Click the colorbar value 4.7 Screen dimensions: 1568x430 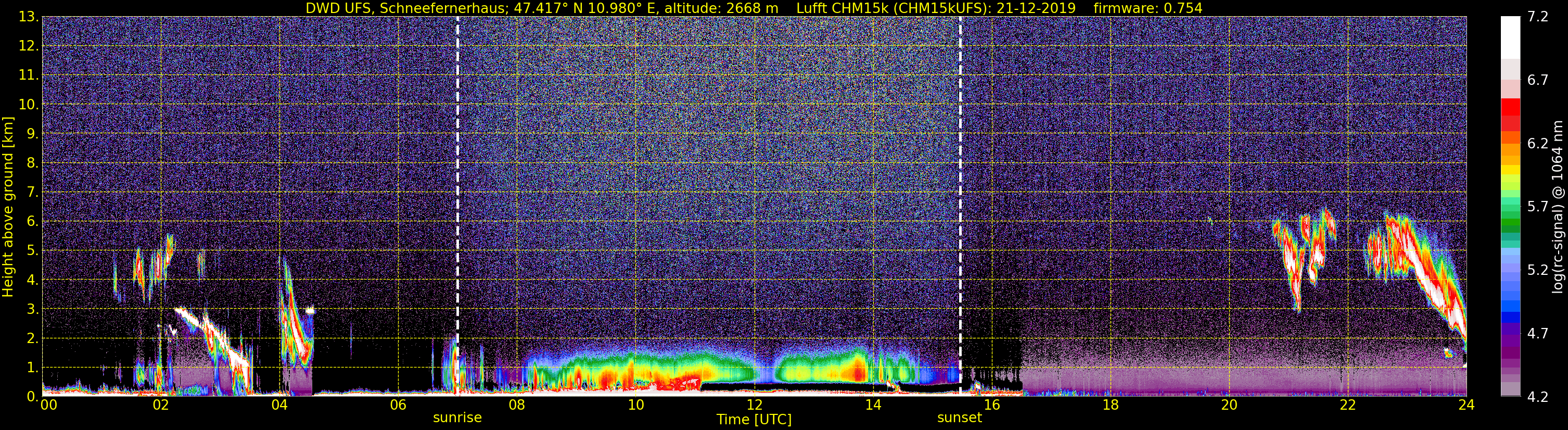click(x=1538, y=333)
